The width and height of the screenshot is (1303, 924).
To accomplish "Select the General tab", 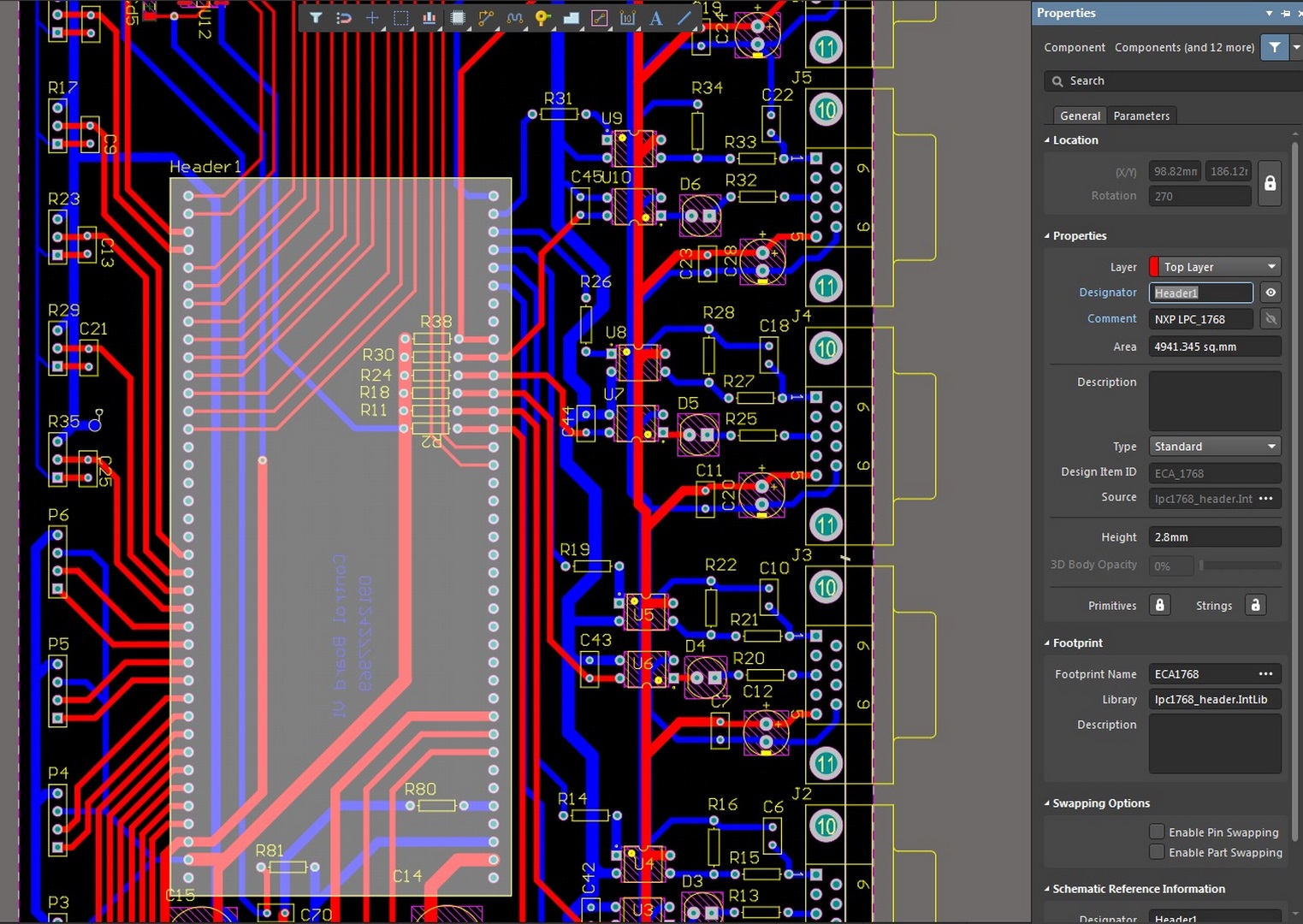I will point(1080,115).
